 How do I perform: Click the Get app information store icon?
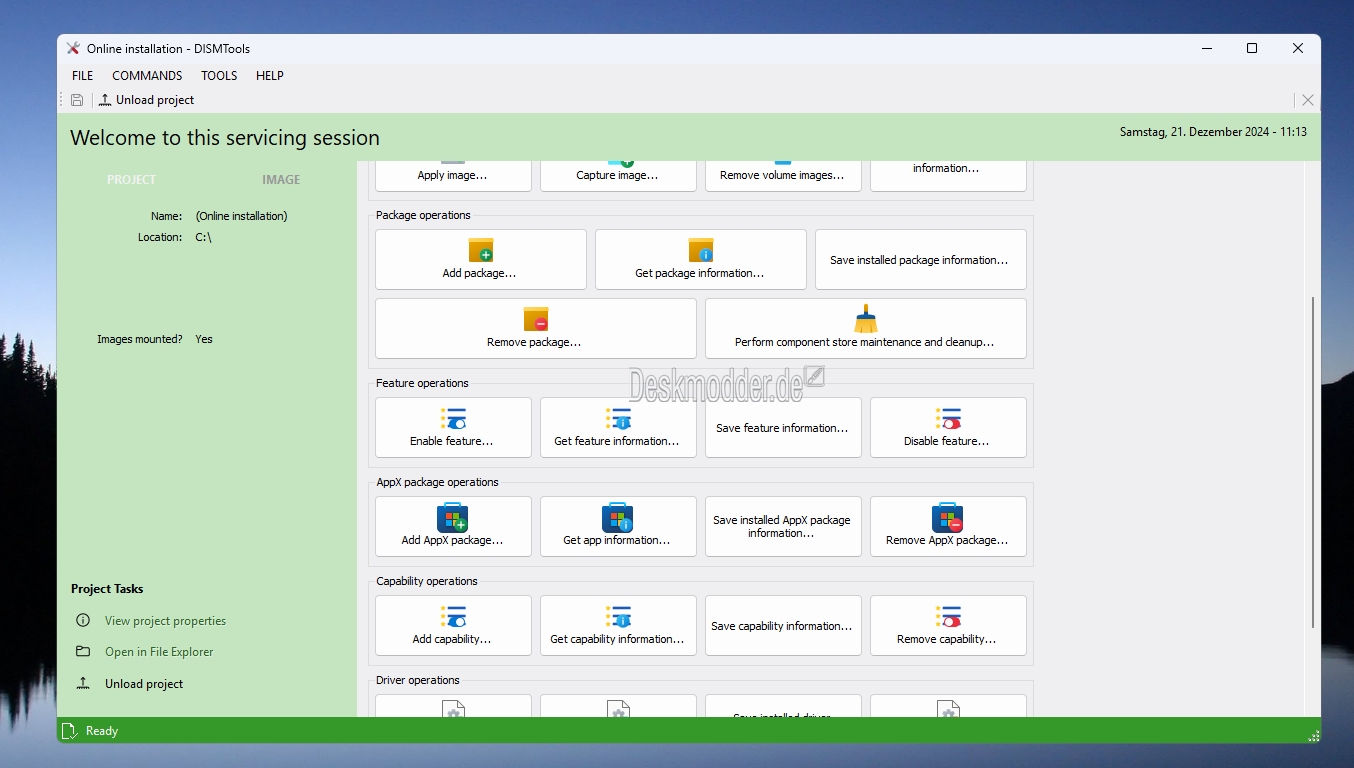click(618, 517)
